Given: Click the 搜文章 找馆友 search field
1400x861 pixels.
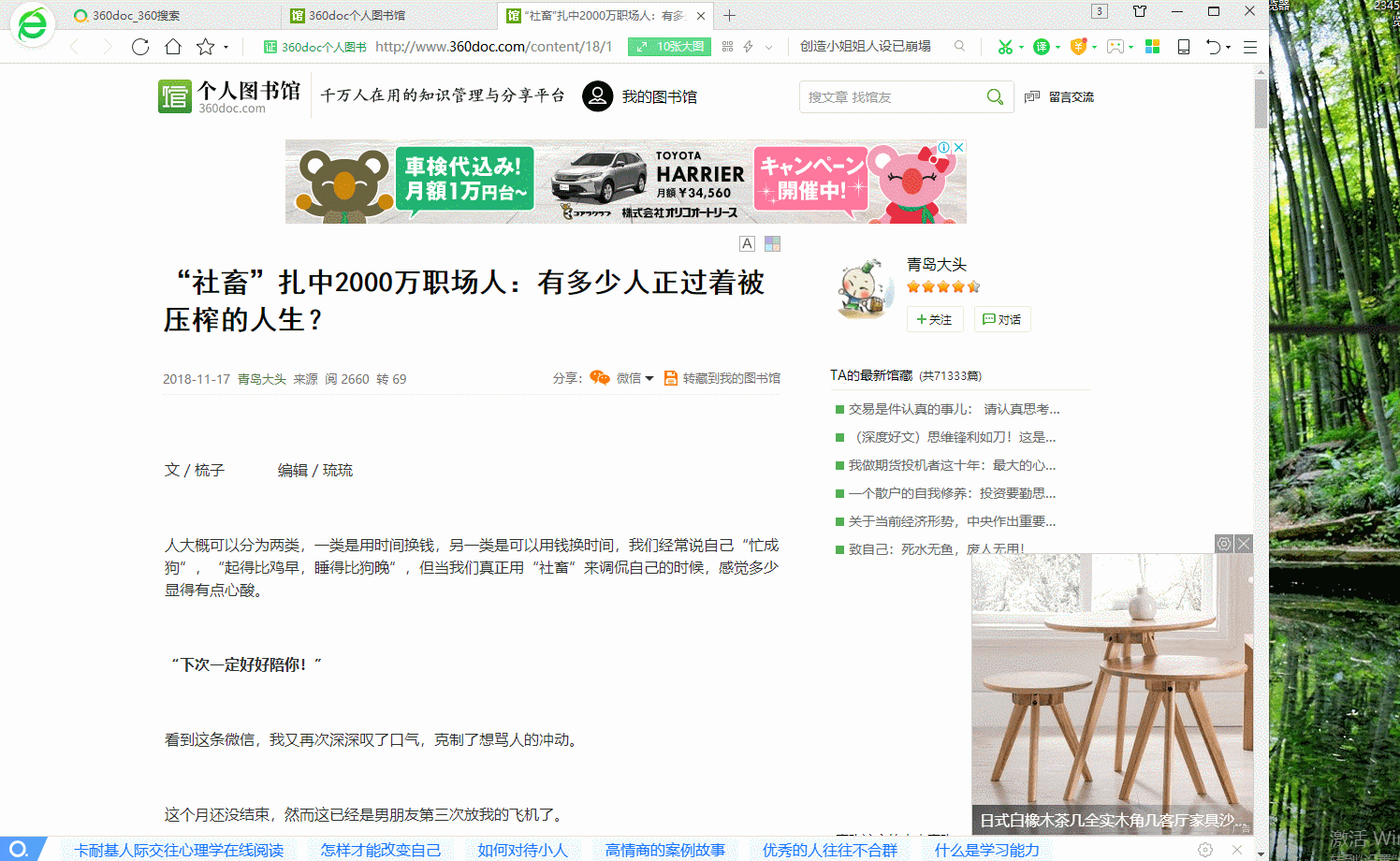Looking at the screenshot, I should coord(889,97).
